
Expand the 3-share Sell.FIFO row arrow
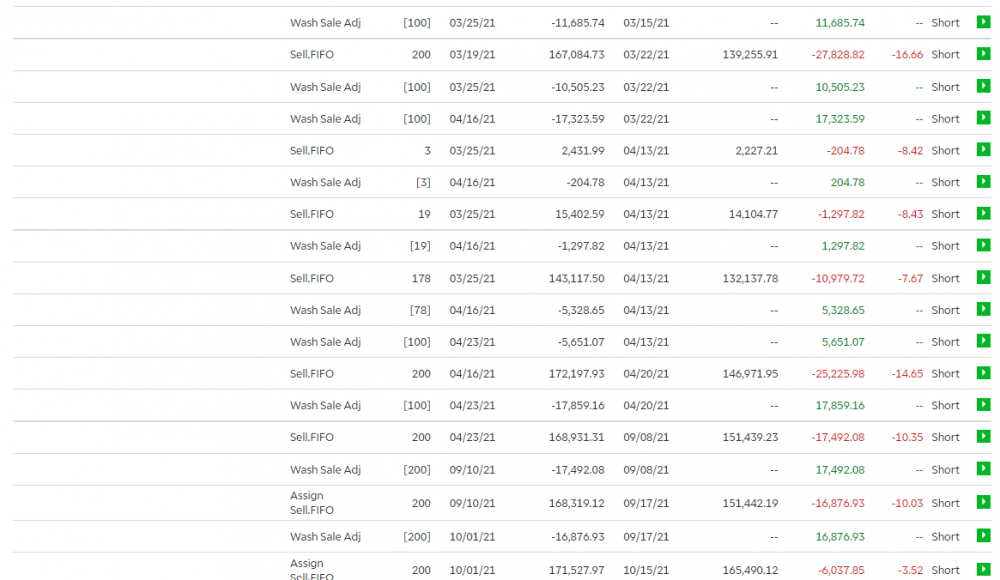pyautogui.click(x=983, y=151)
